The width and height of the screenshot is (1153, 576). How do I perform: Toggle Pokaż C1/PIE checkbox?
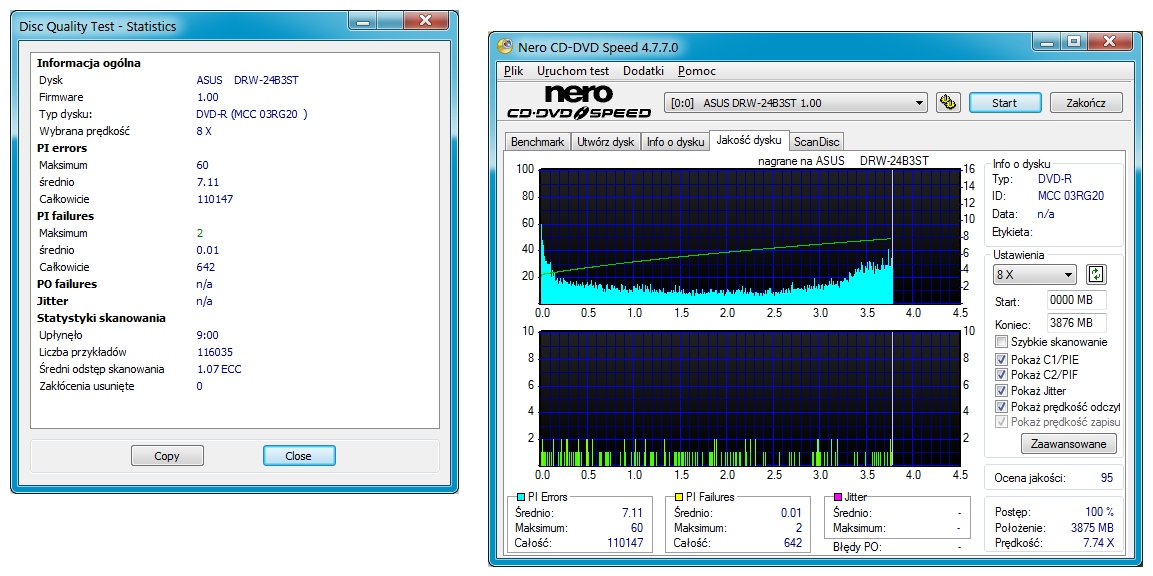pos(1001,359)
